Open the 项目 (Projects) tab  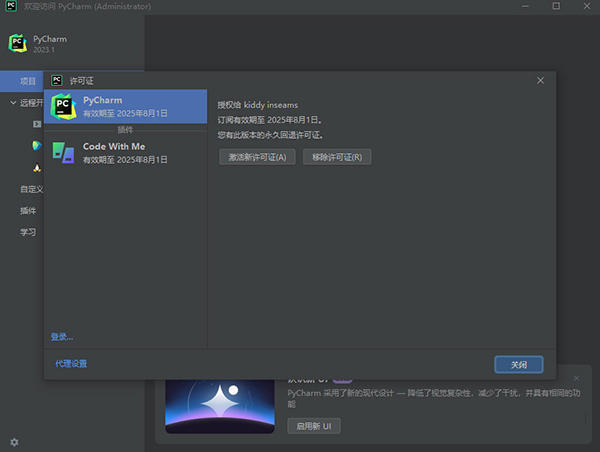click(x=28, y=80)
